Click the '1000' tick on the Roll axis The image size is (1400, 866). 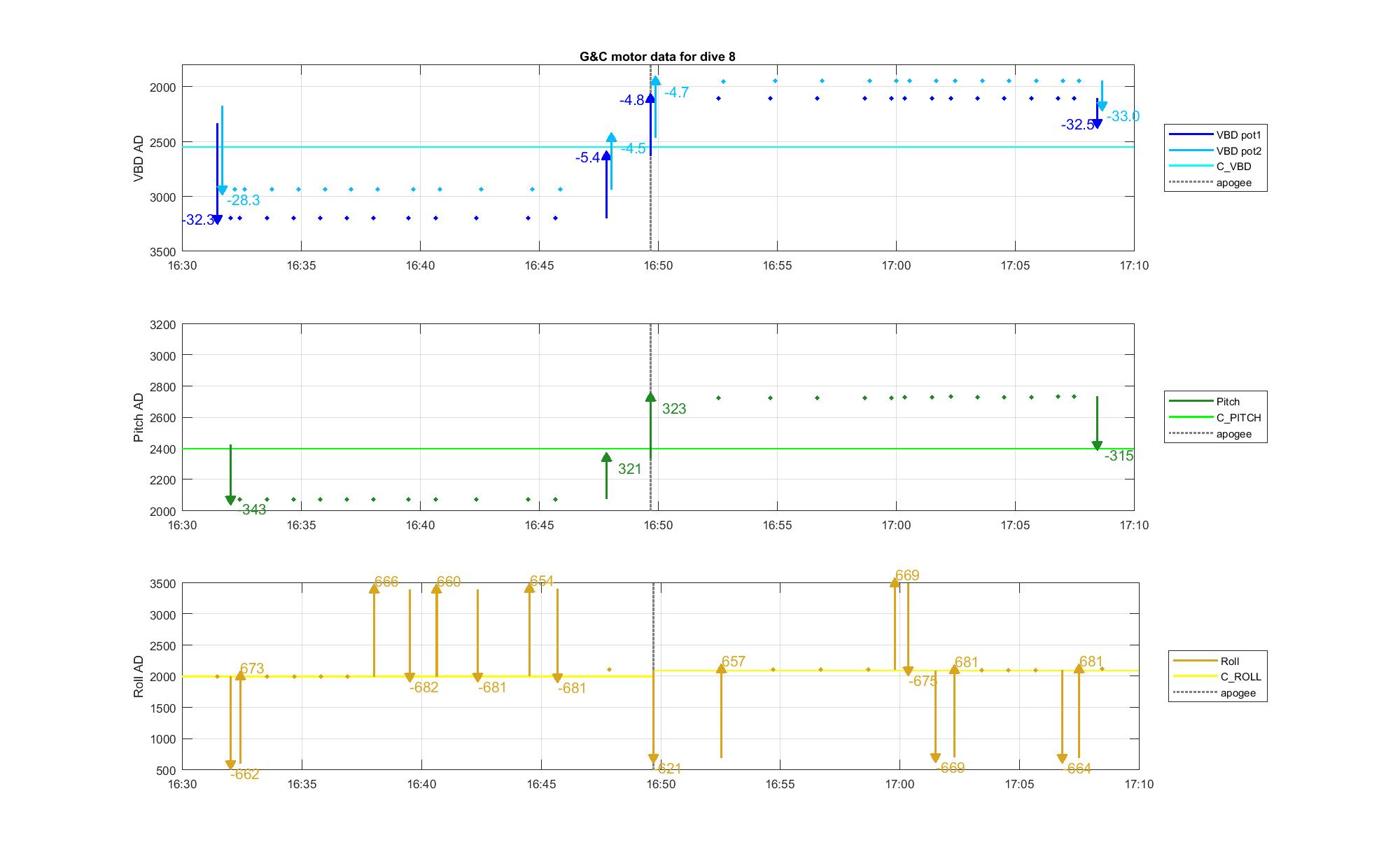162,739
